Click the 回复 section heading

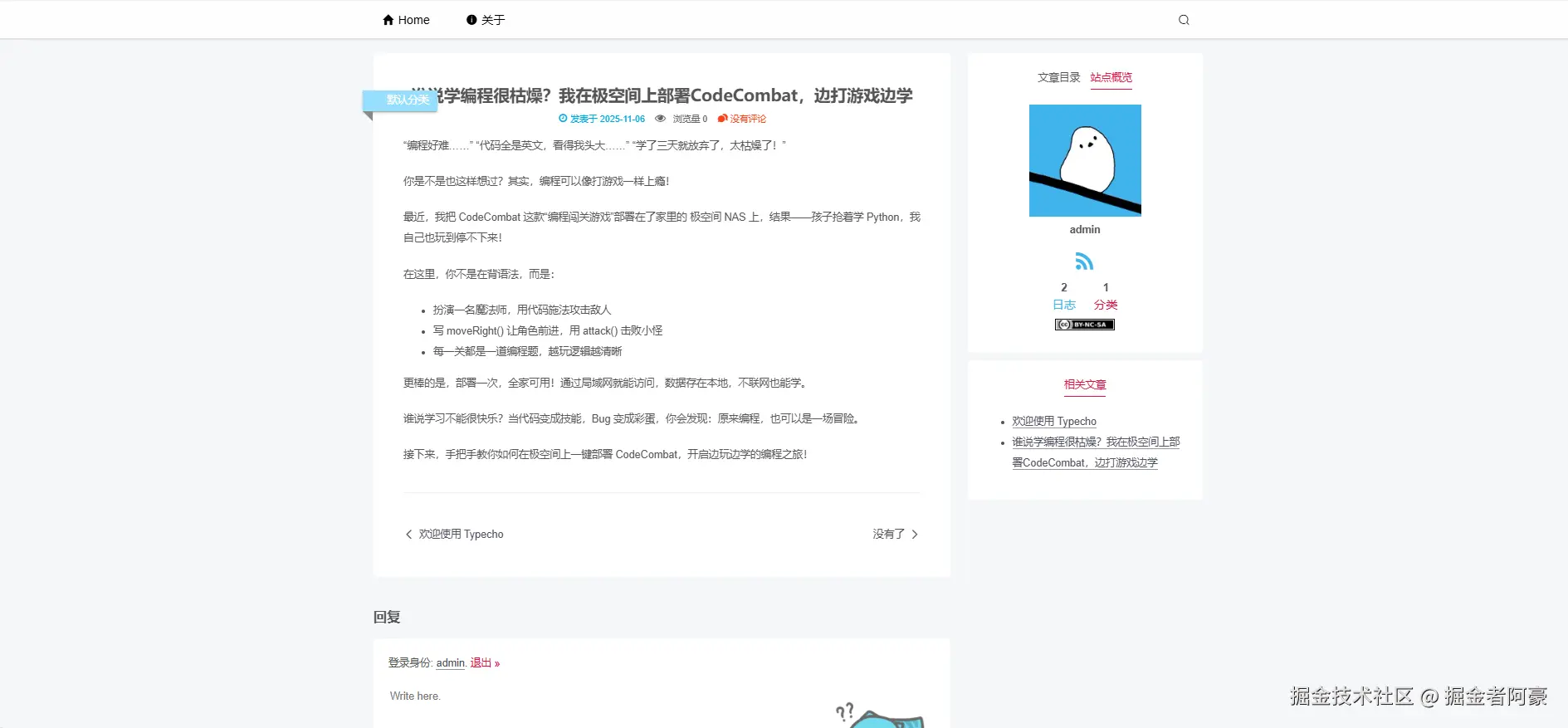coord(387,617)
